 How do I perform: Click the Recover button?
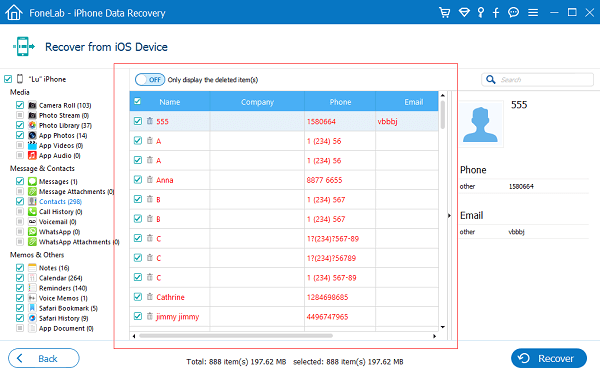549,359
